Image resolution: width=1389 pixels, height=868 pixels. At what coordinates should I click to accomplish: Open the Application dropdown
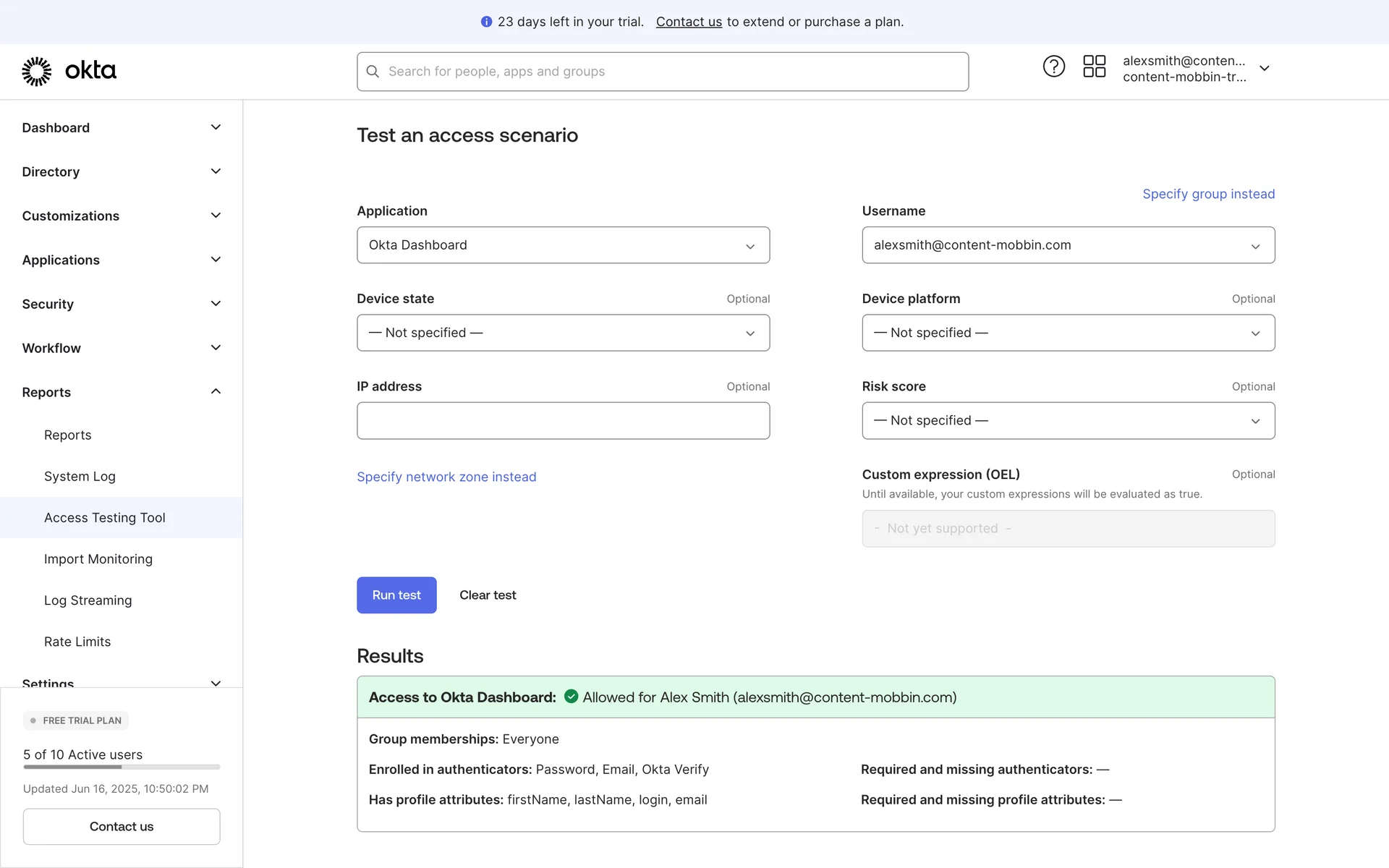(562, 245)
